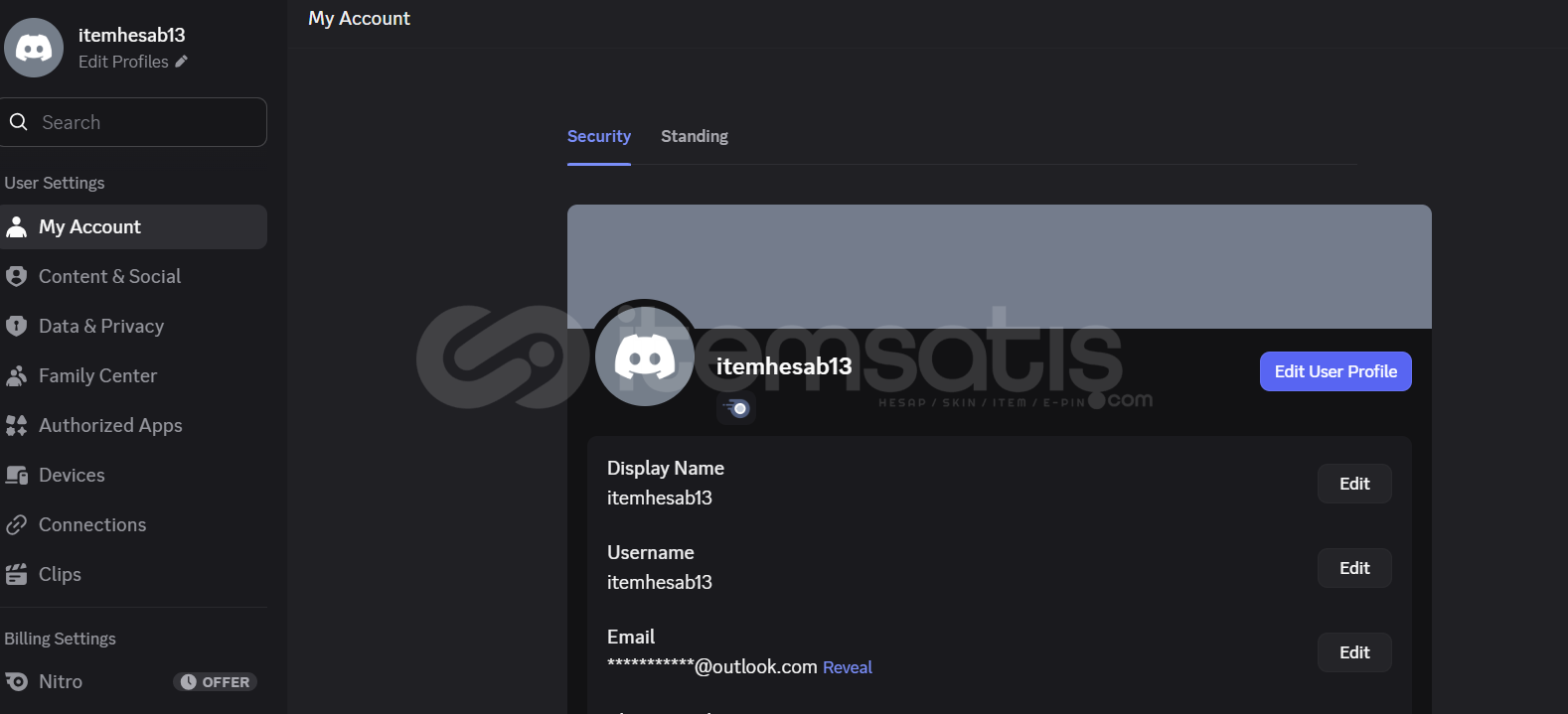Reveal the hidden email address

848,667
